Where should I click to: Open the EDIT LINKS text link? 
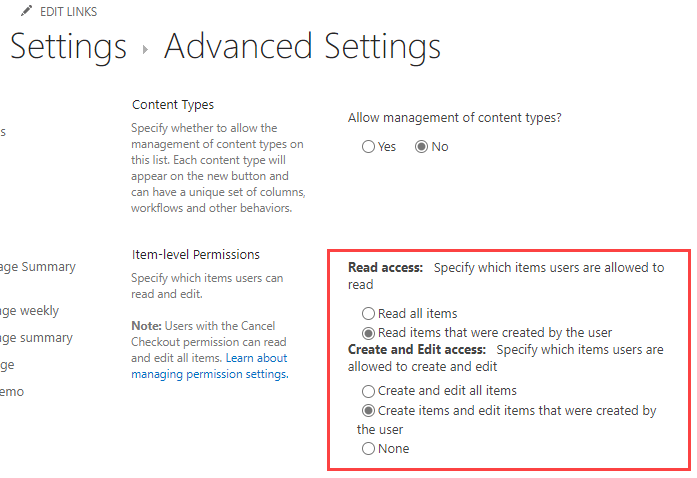coord(69,12)
